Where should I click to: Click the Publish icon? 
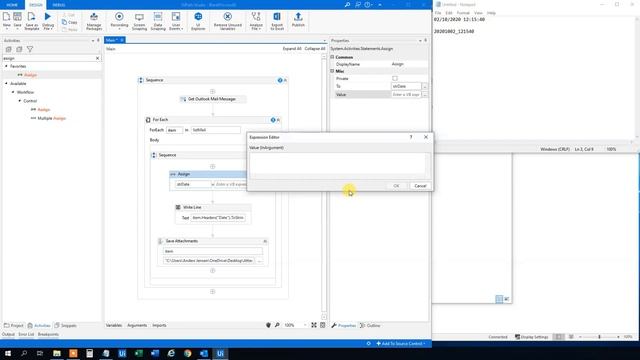(298, 20)
